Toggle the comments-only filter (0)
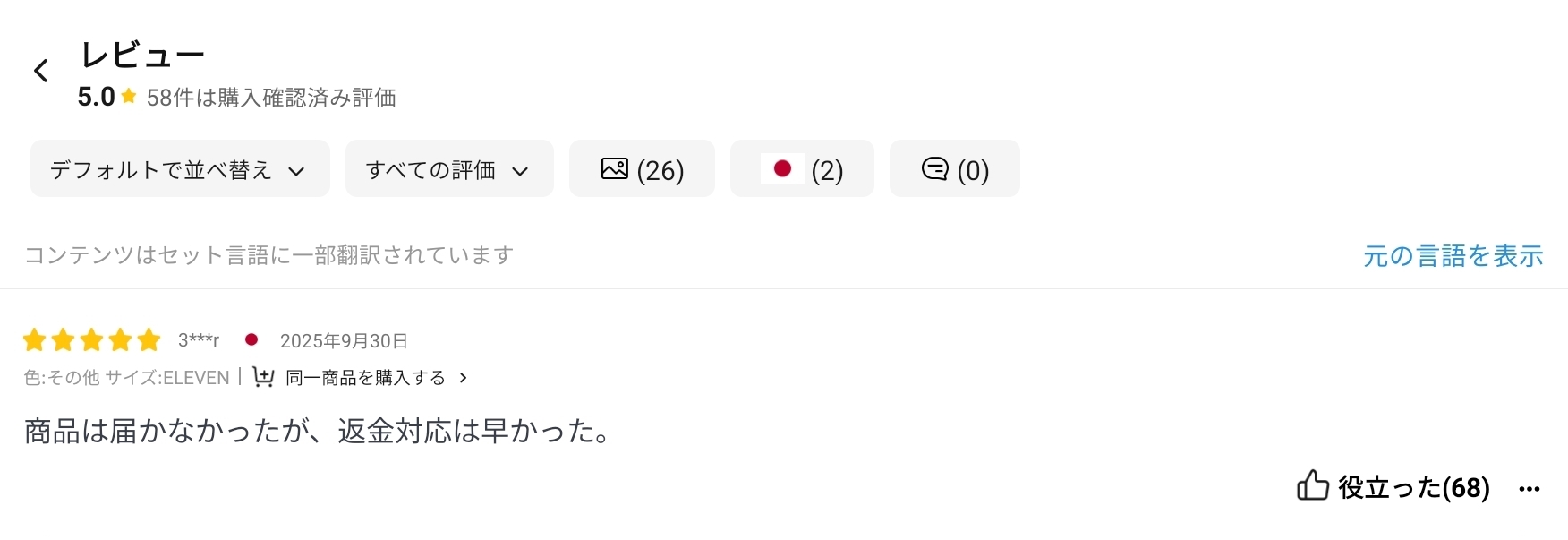 (954, 169)
